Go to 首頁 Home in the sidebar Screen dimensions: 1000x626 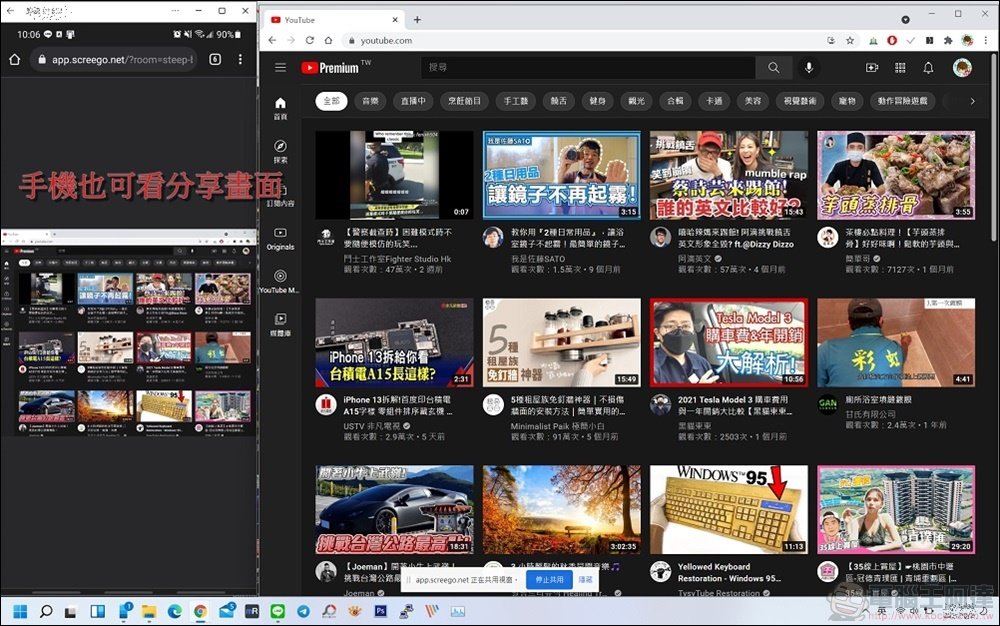280,108
